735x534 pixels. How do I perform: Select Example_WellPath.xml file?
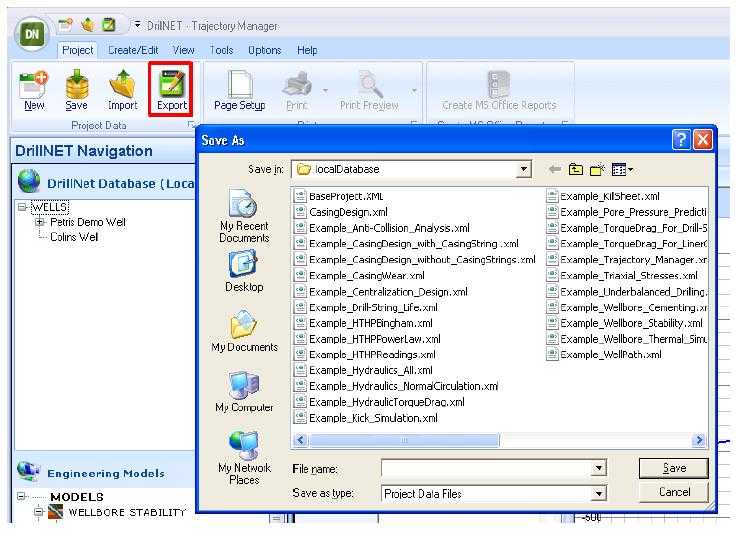coord(605,354)
